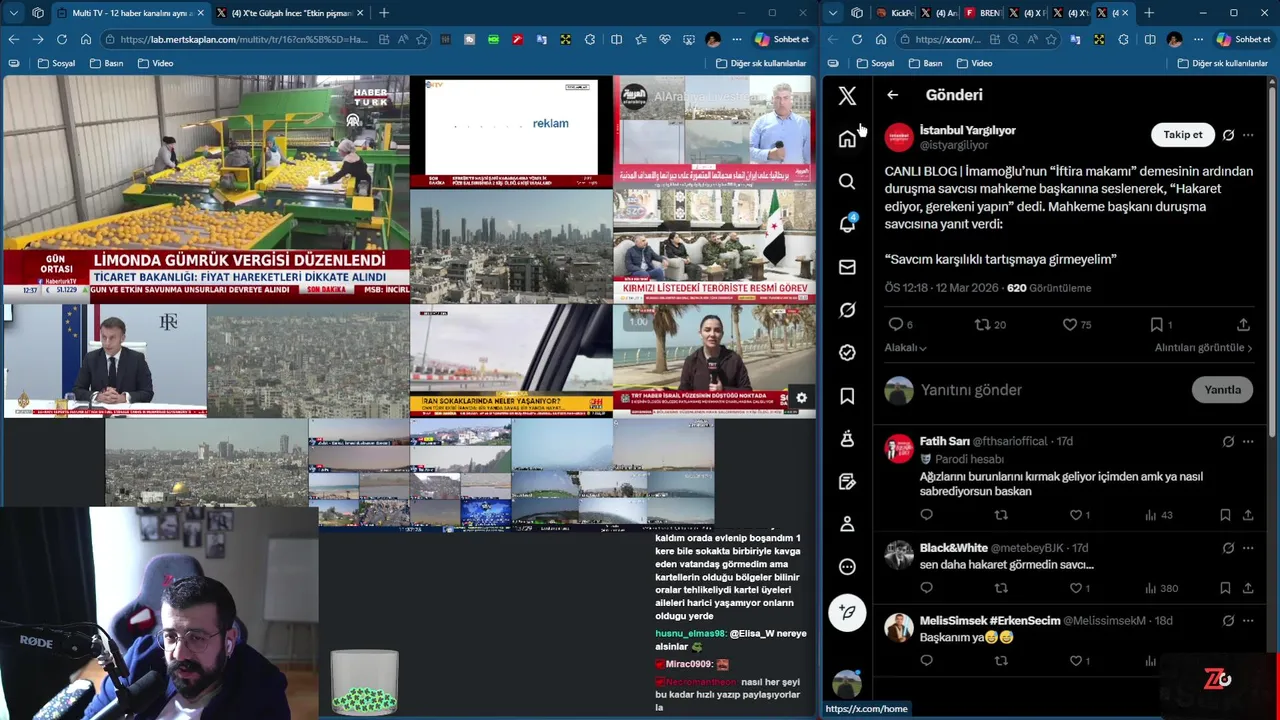Open more options on MelisSimsek's reply
This screenshot has width=1280, height=720.
coord(1248,621)
